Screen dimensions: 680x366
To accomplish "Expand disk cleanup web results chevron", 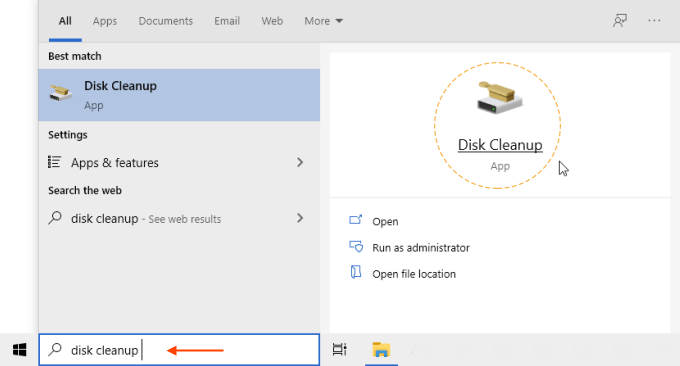I will tap(300, 218).
